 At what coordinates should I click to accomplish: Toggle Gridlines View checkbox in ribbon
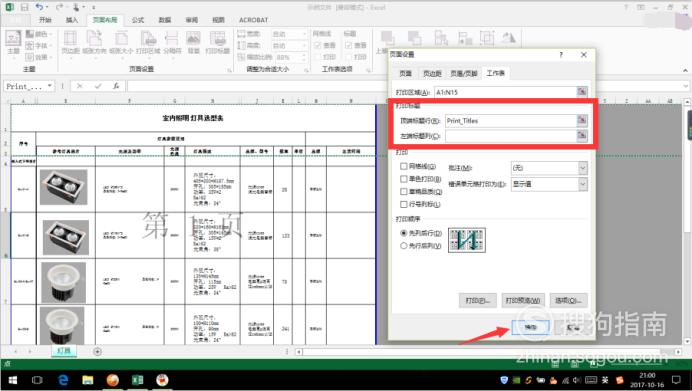tap(318, 45)
